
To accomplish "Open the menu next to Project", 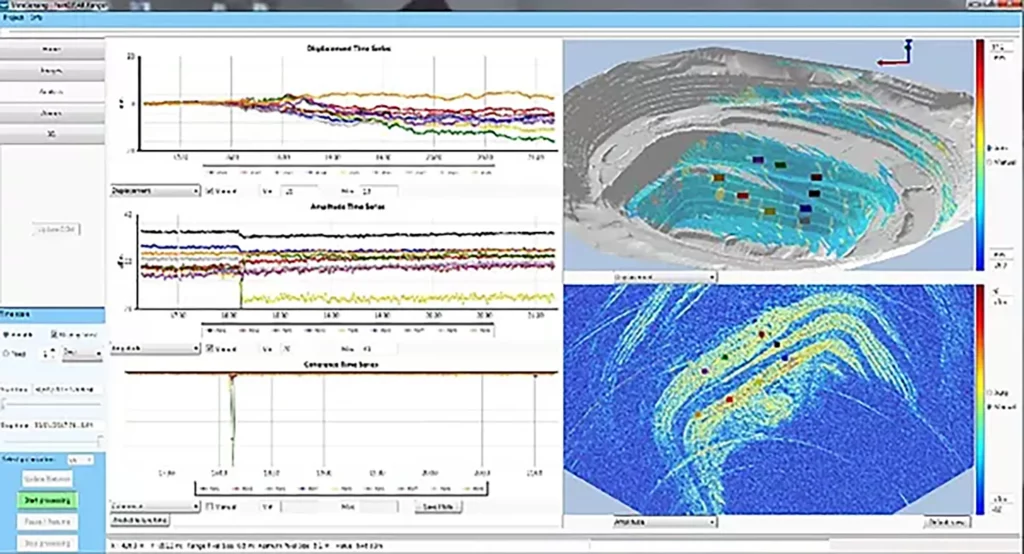I will pos(35,18).
